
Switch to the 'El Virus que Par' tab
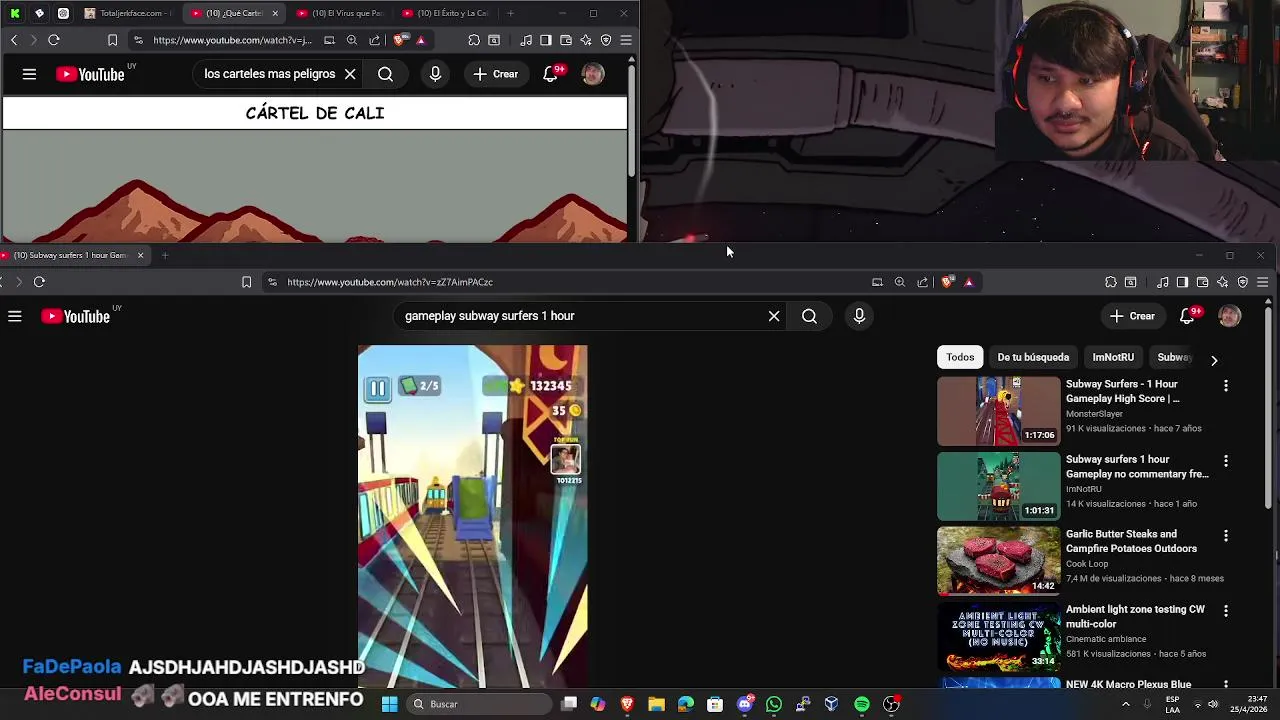(340, 13)
